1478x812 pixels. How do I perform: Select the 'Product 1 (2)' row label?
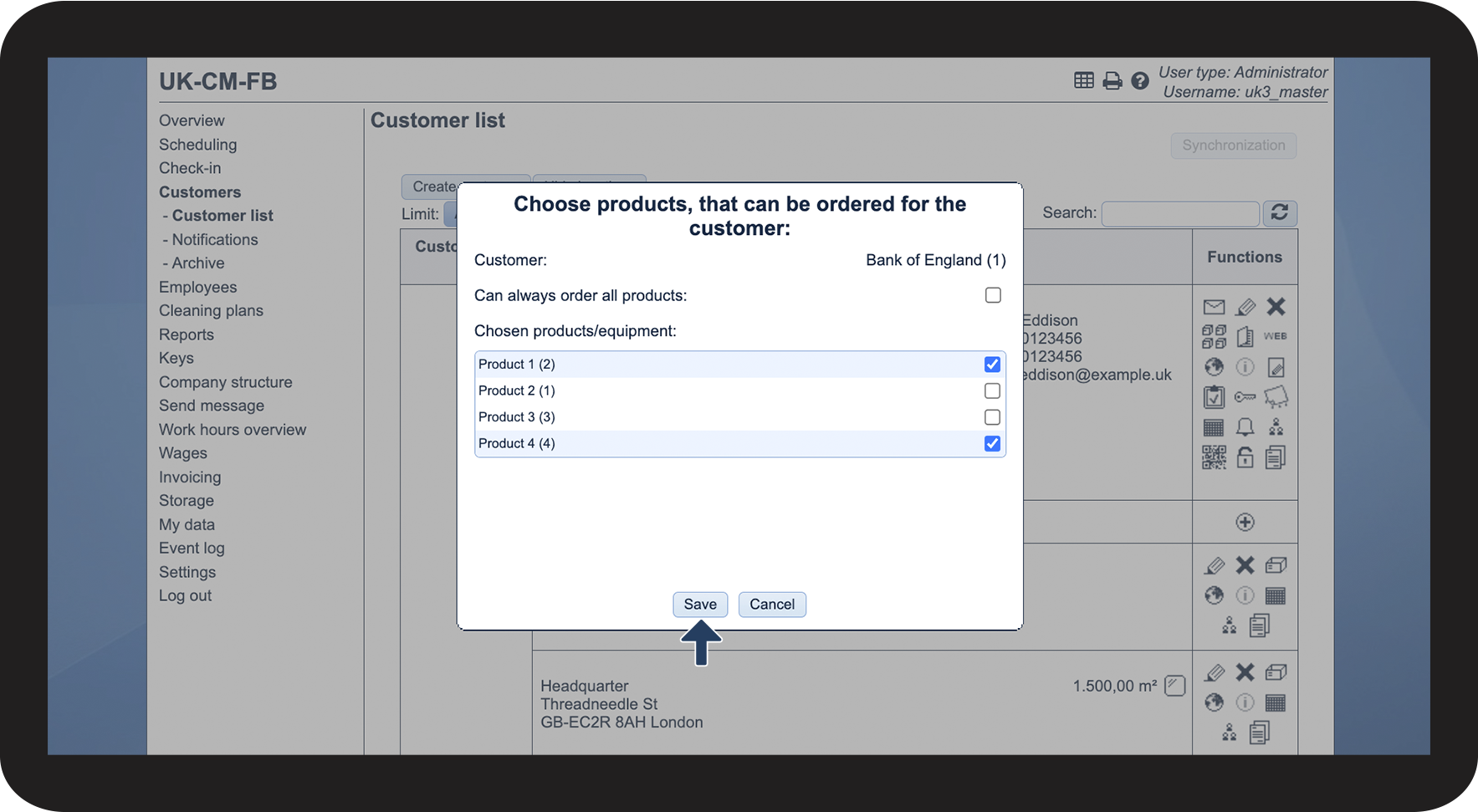tap(517, 365)
